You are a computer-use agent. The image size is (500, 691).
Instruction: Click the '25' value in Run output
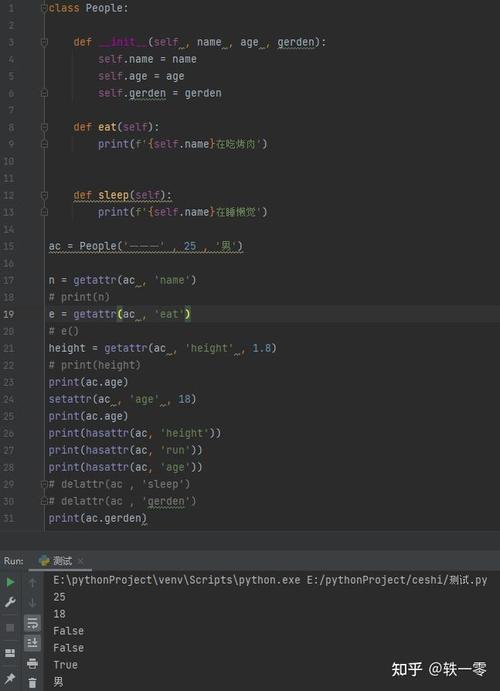pyautogui.click(x=59, y=597)
